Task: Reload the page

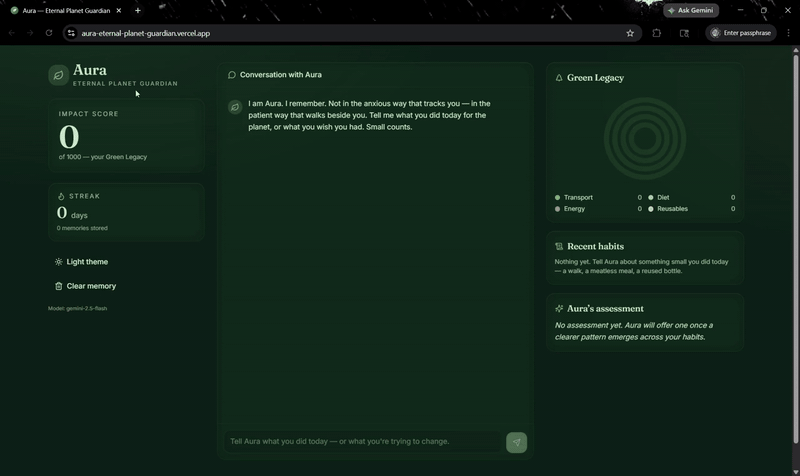Action: click(x=49, y=33)
